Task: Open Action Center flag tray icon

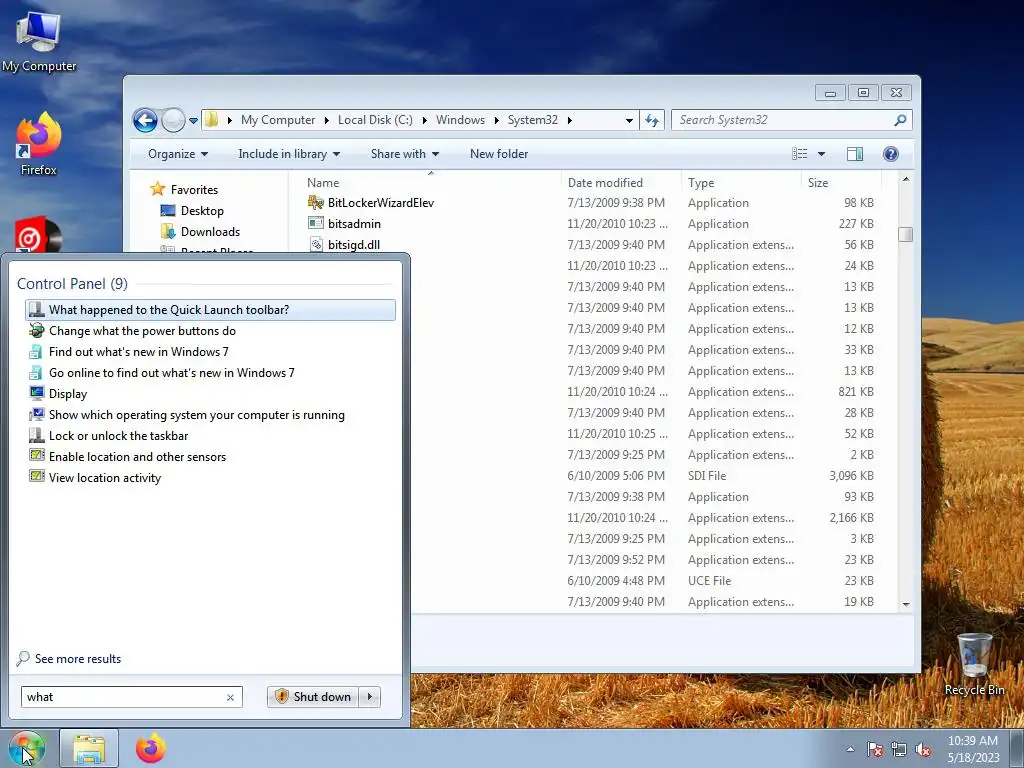Action: tap(875, 750)
